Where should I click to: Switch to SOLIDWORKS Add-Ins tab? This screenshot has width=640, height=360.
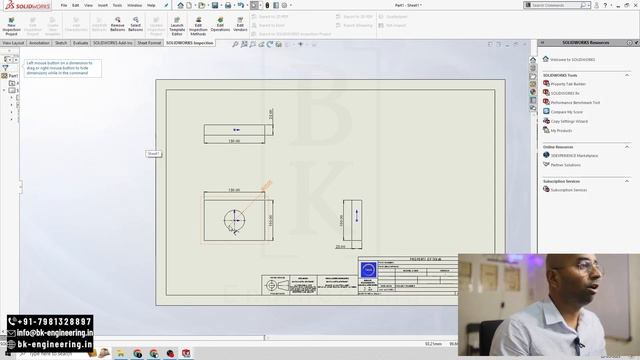113,43
